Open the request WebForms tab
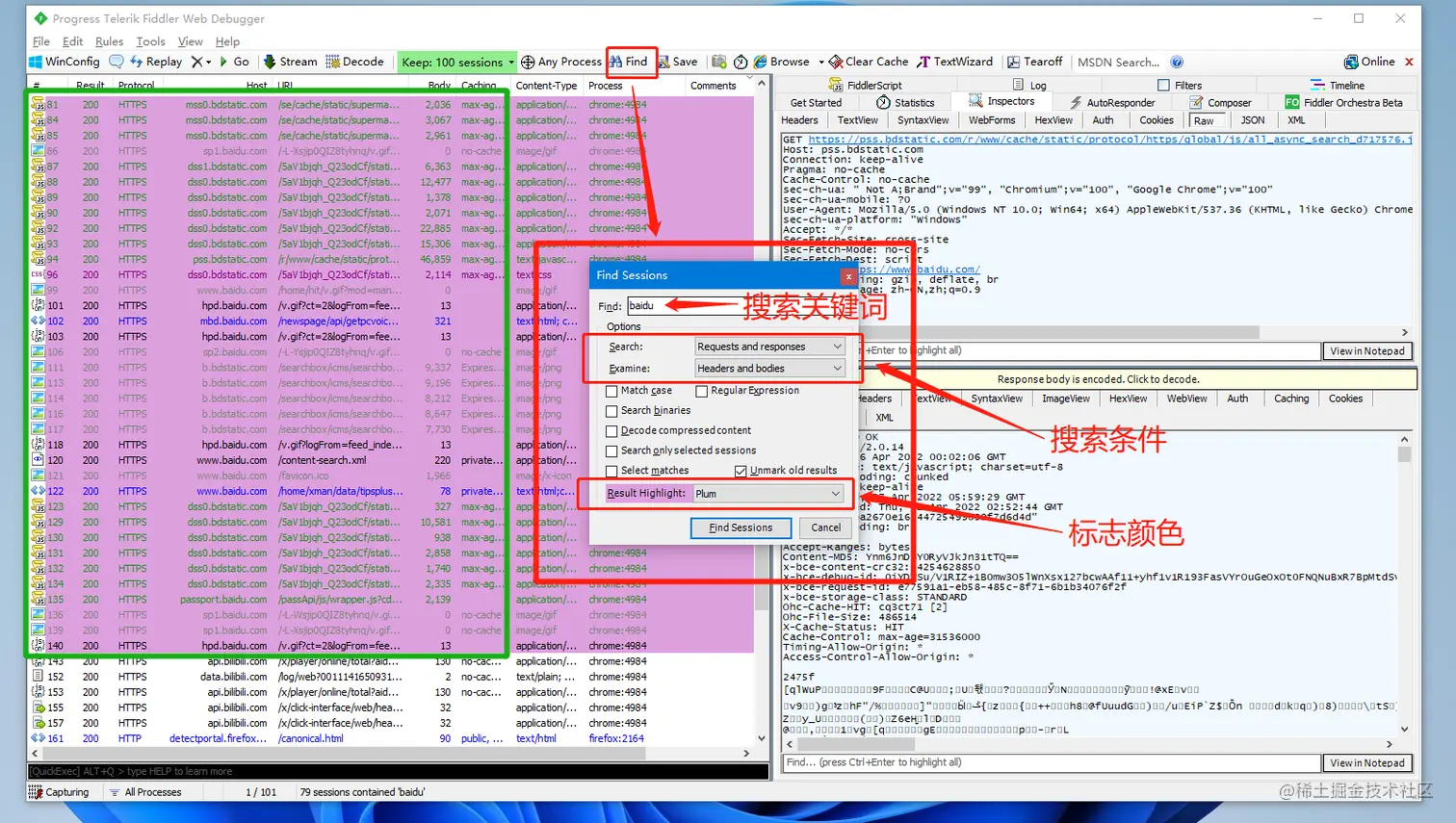The height and width of the screenshot is (823, 1456). [992, 120]
